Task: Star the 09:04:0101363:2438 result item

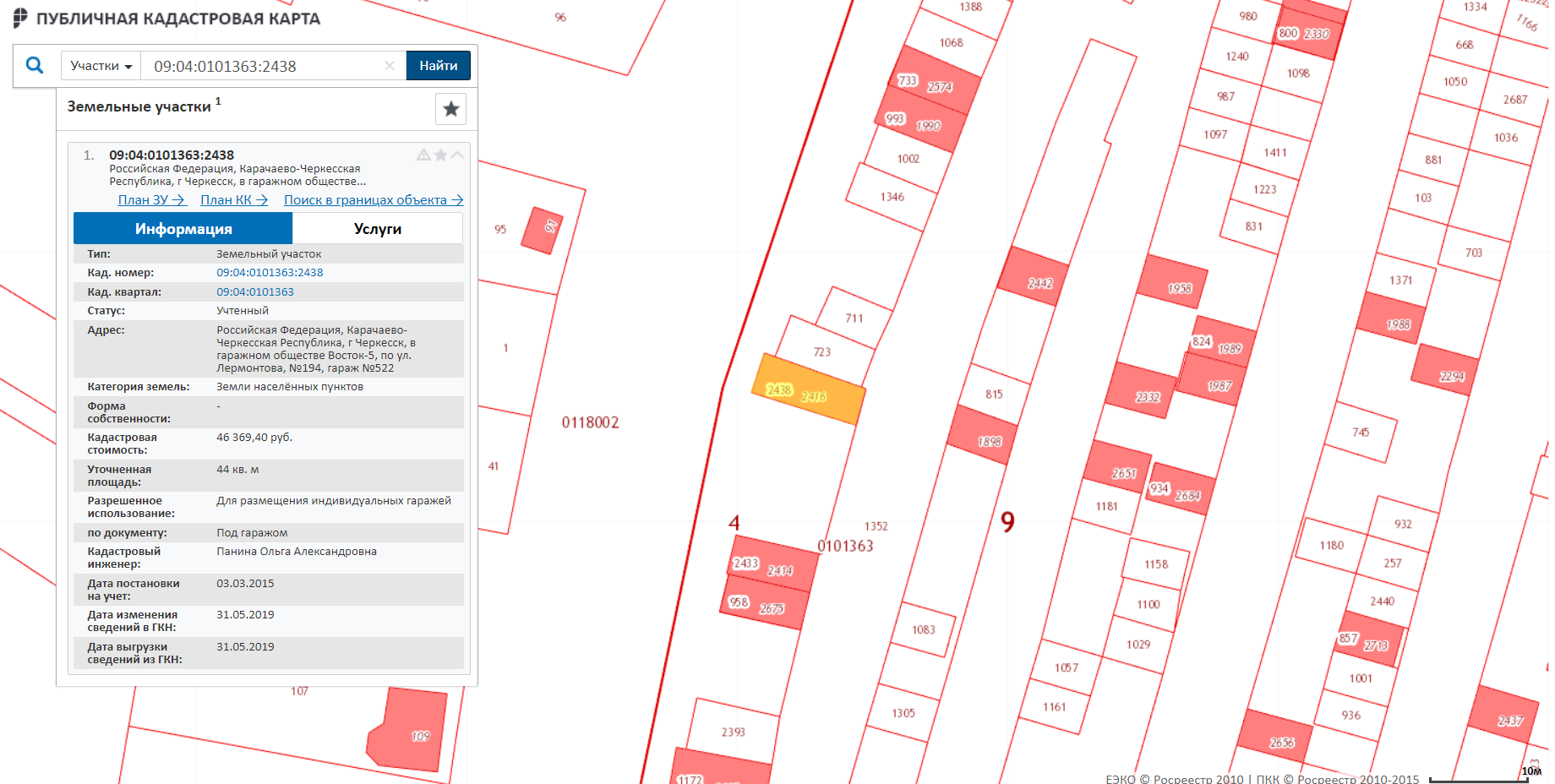Action: click(440, 155)
